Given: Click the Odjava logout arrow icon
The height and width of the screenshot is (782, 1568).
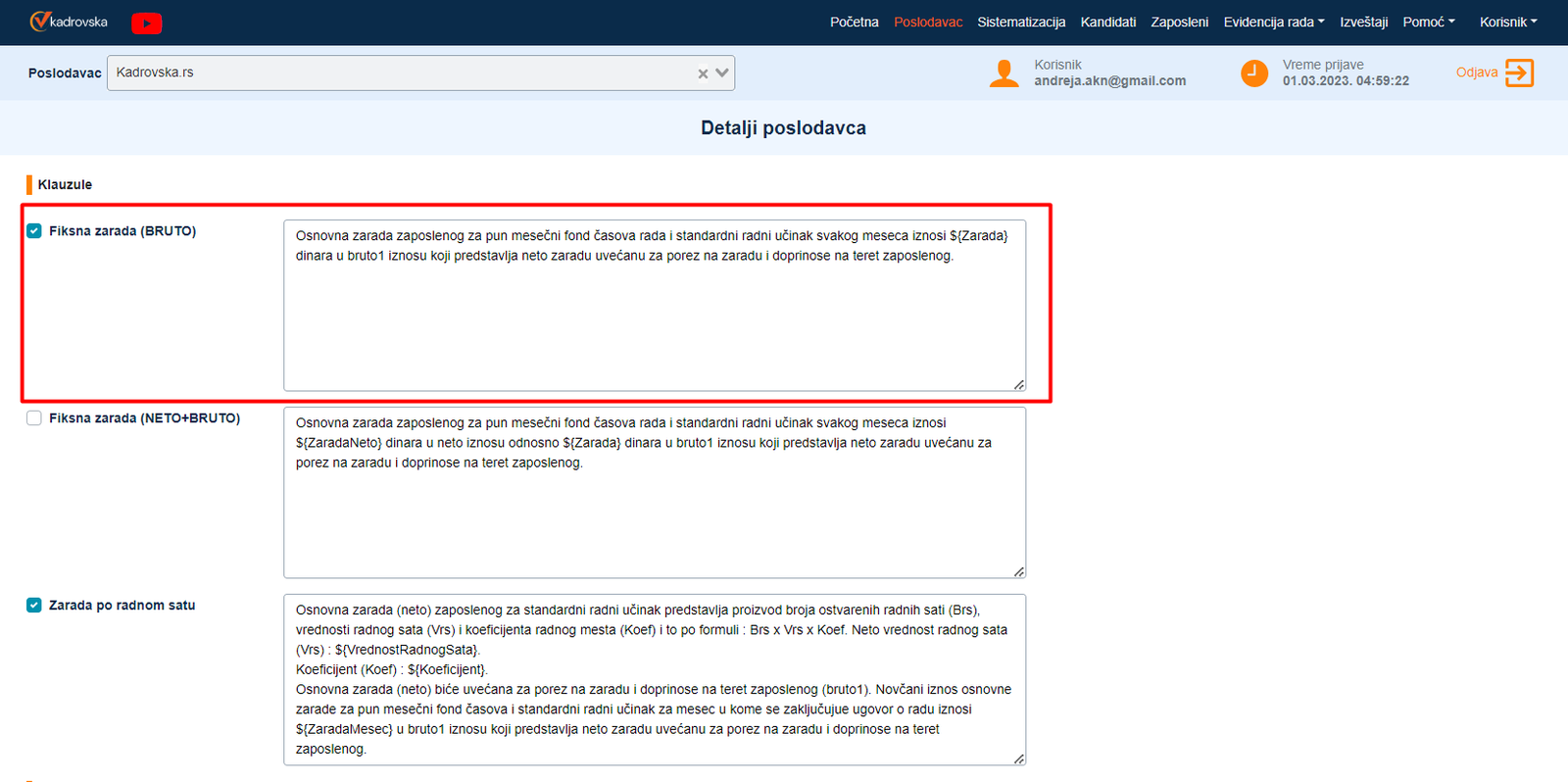Looking at the screenshot, I should click(1519, 73).
